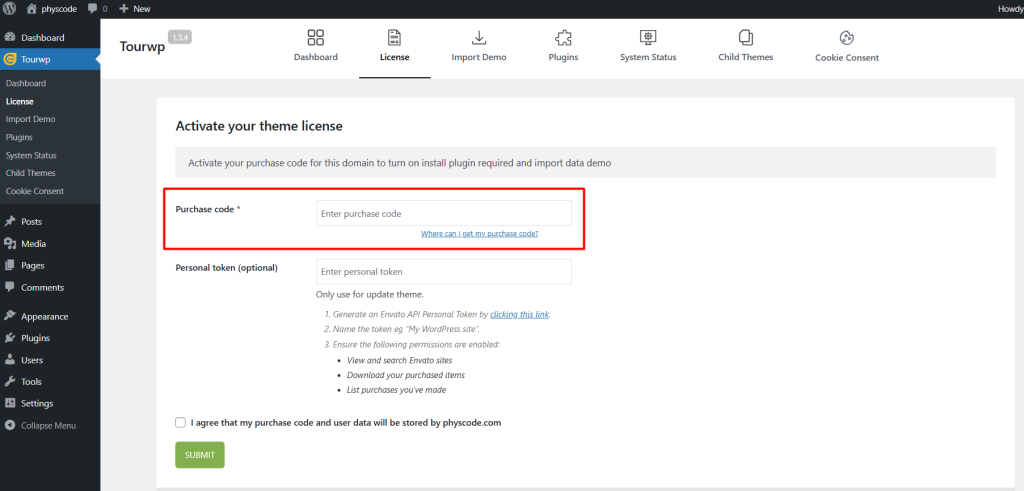
Task: Open Tourwp Dashboard submenu item
Action: (25, 84)
